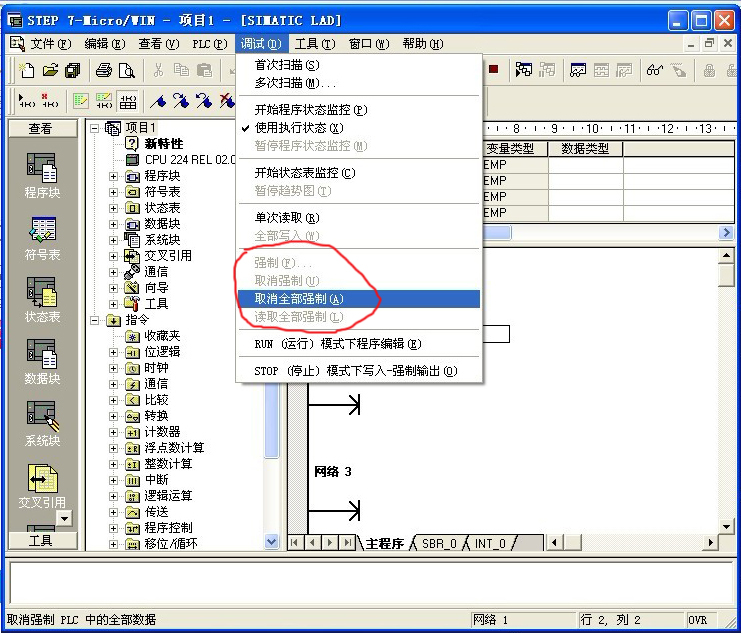Go to previous bookmark flag icon
This screenshot has width=741, height=633.
tap(204, 101)
